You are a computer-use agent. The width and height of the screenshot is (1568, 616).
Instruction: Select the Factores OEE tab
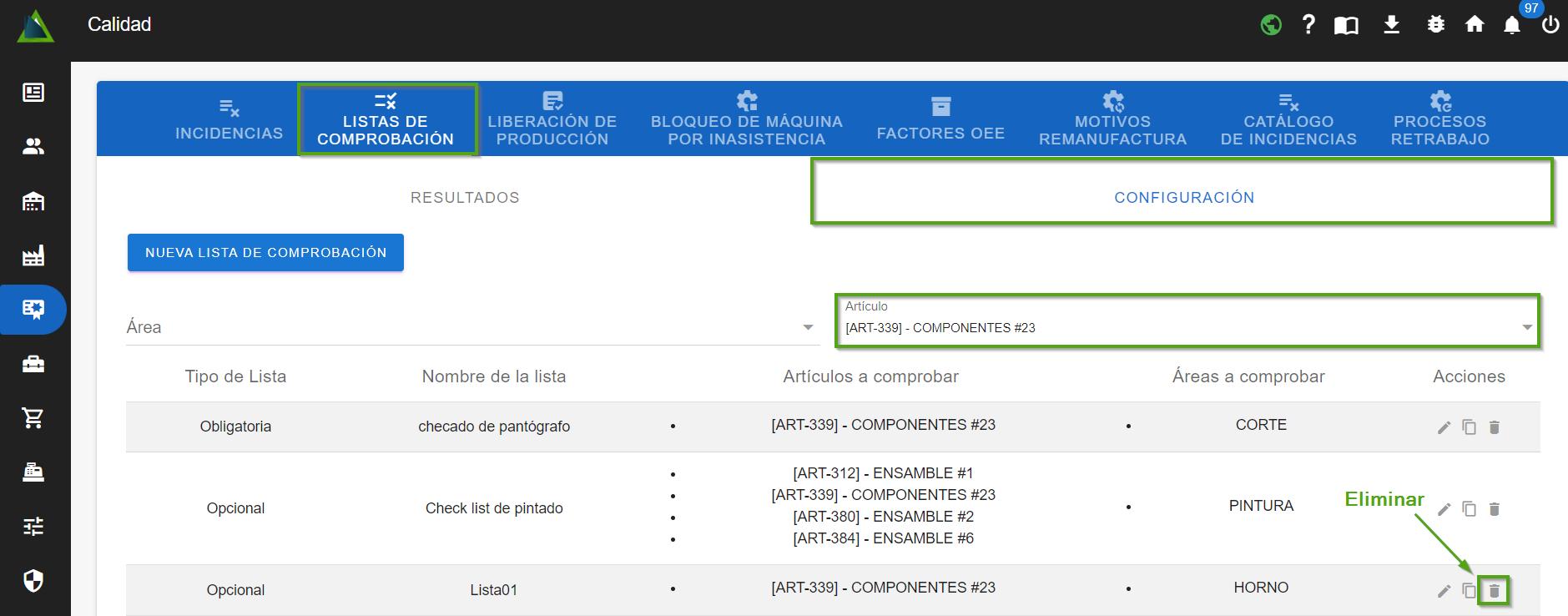point(940,119)
